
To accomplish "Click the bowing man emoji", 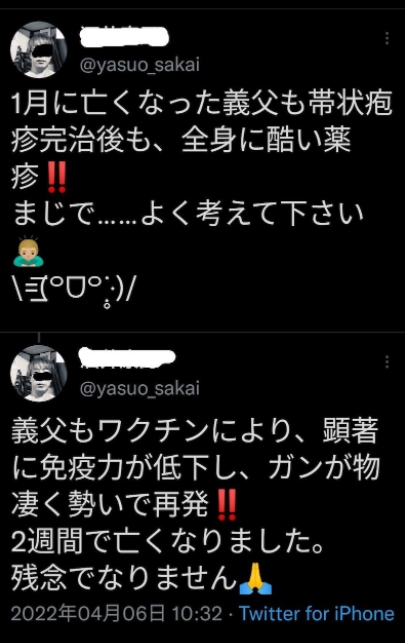I will (x=28, y=251).
